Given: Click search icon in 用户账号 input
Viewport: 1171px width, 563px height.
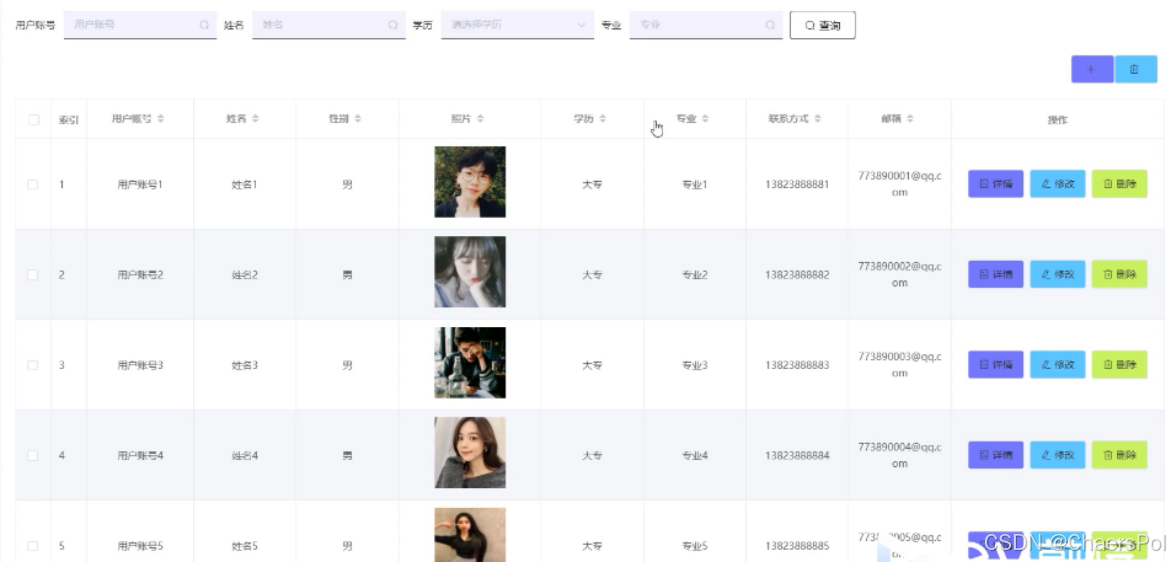Looking at the screenshot, I should pyautogui.click(x=204, y=25).
